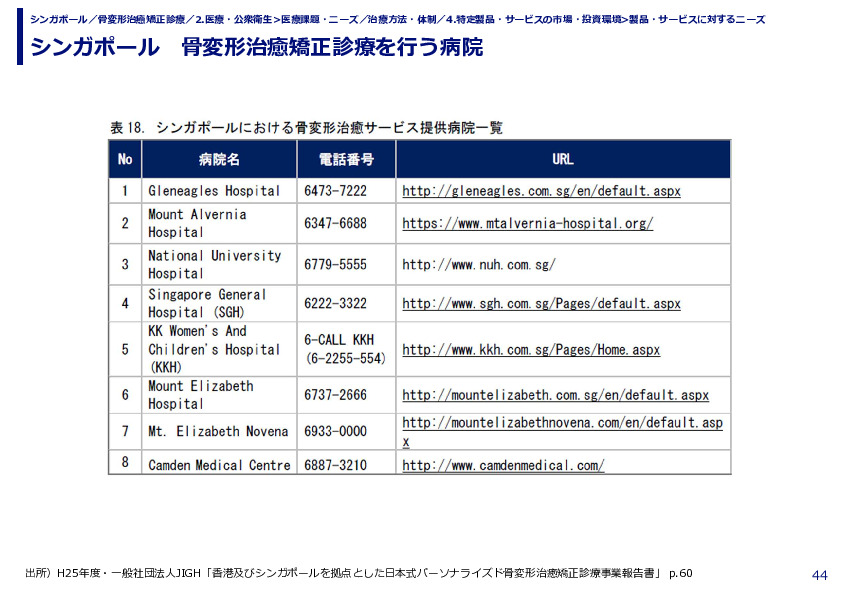Open the kkh.com.sg Home.aspx link
The image size is (842, 595).
point(531,350)
